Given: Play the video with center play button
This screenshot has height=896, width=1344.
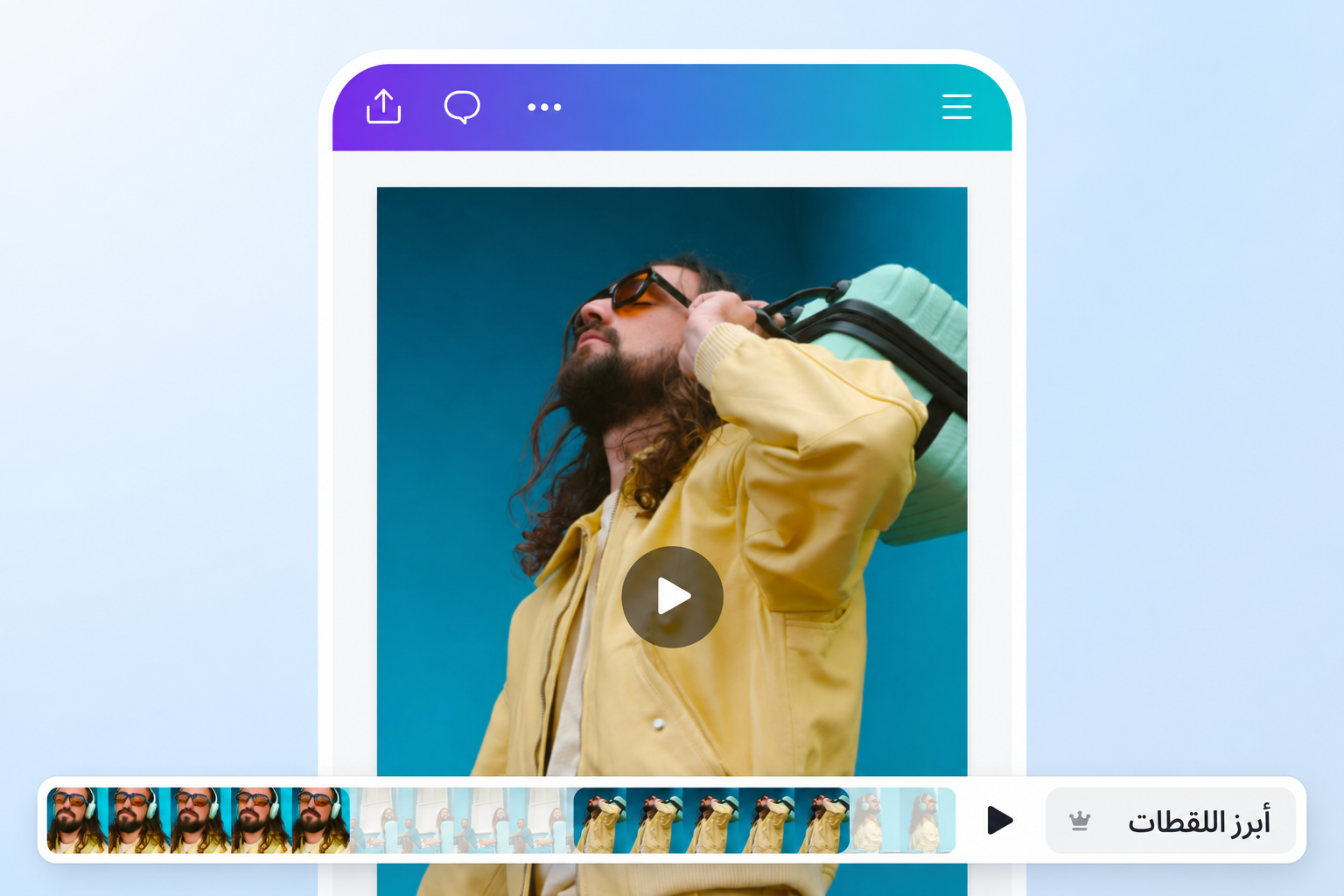Looking at the screenshot, I should 672,597.
